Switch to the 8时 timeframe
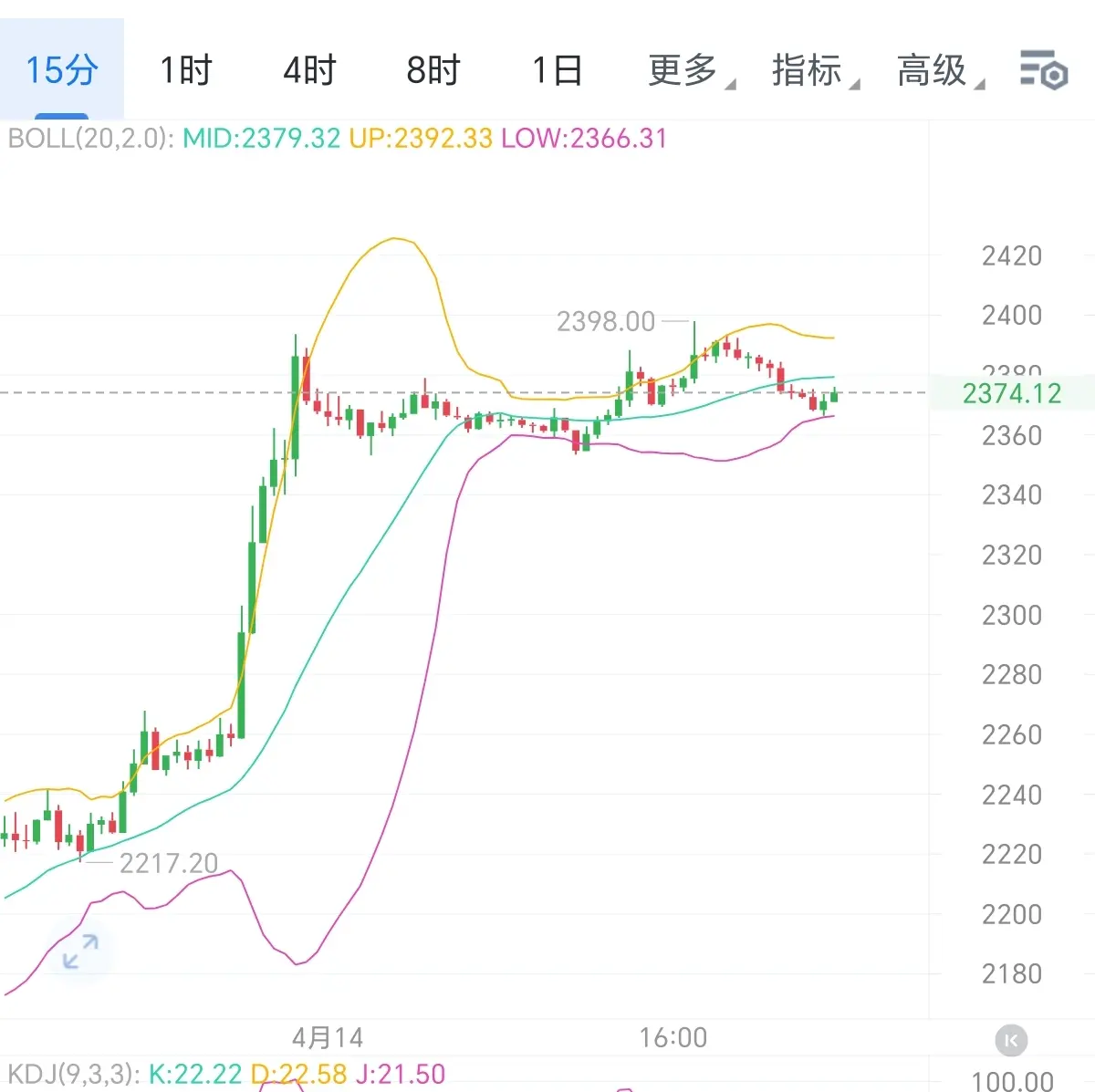Image resolution: width=1095 pixels, height=1092 pixels. coord(433,70)
